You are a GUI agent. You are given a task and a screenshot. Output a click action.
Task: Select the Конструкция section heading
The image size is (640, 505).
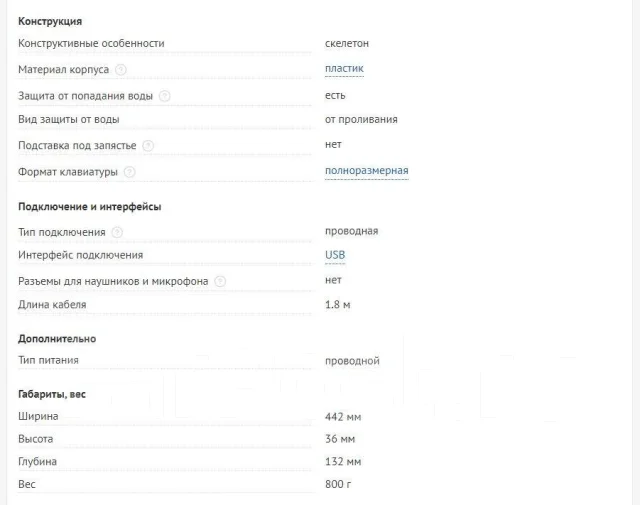(x=50, y=21)
